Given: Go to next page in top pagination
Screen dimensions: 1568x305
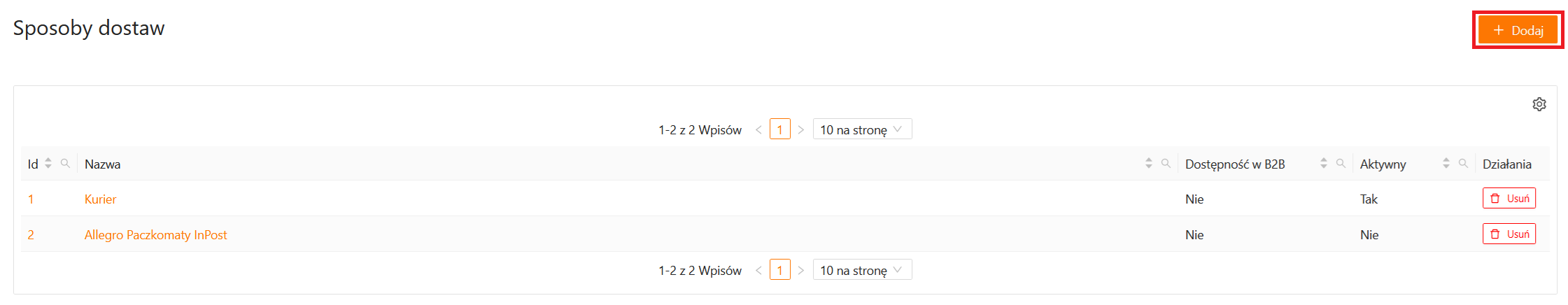Looking at the screenshot, I should 801,129.
